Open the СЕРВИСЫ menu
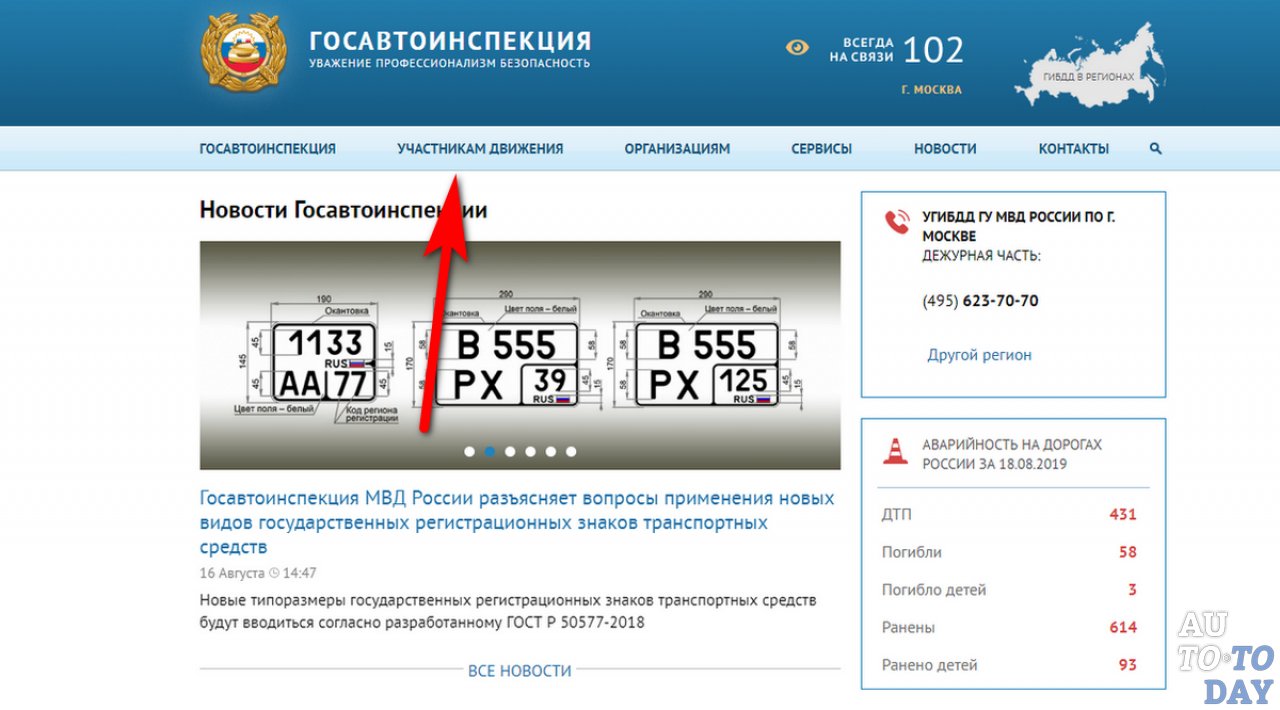Image resolution: width=1280 pixels, height=710 pixels. (821, 147)
